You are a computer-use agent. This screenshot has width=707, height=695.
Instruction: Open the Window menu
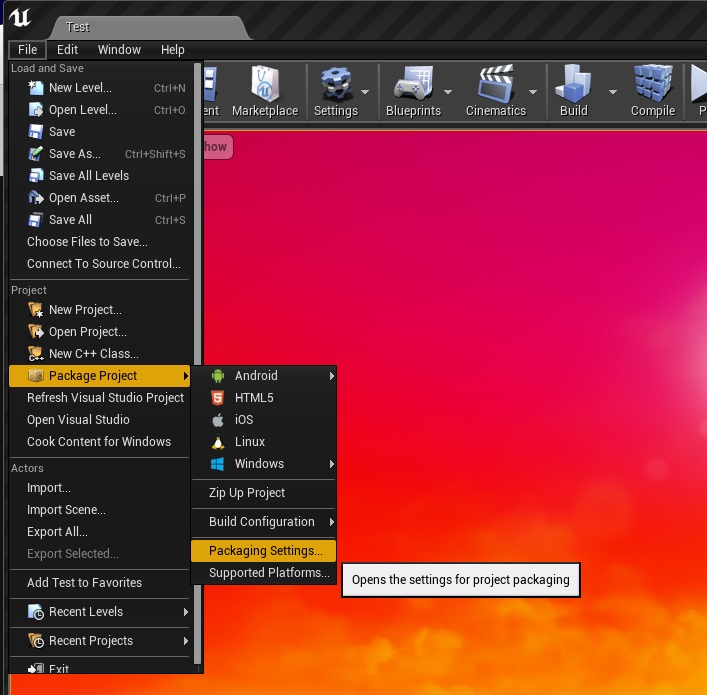(119, 50)
